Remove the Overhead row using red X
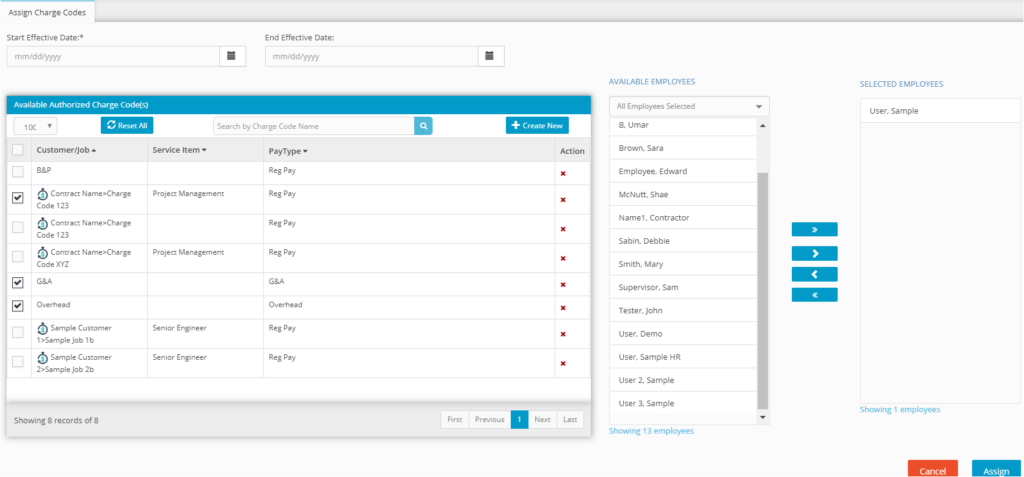1024x477 pixels. pos(563,307)
